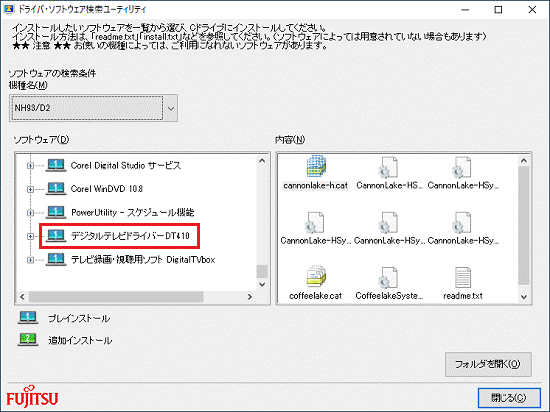Select Corel Digital Studio サービス text
Screen dimensions: 550x412
click(126, 166)
